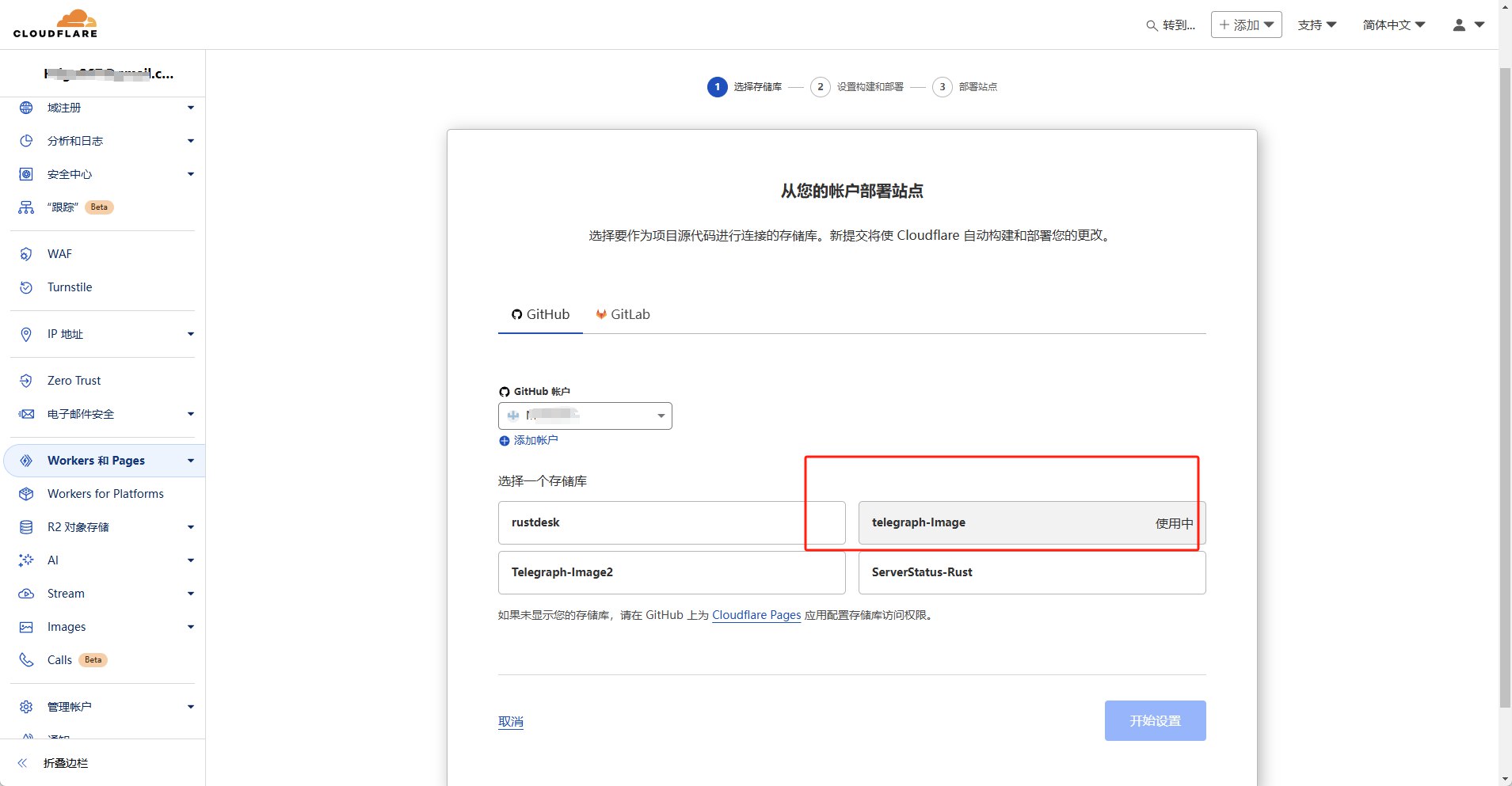Click the analytics and logs clock icon
Viewport: 1512px width, 786px height.
click(26, 141)
